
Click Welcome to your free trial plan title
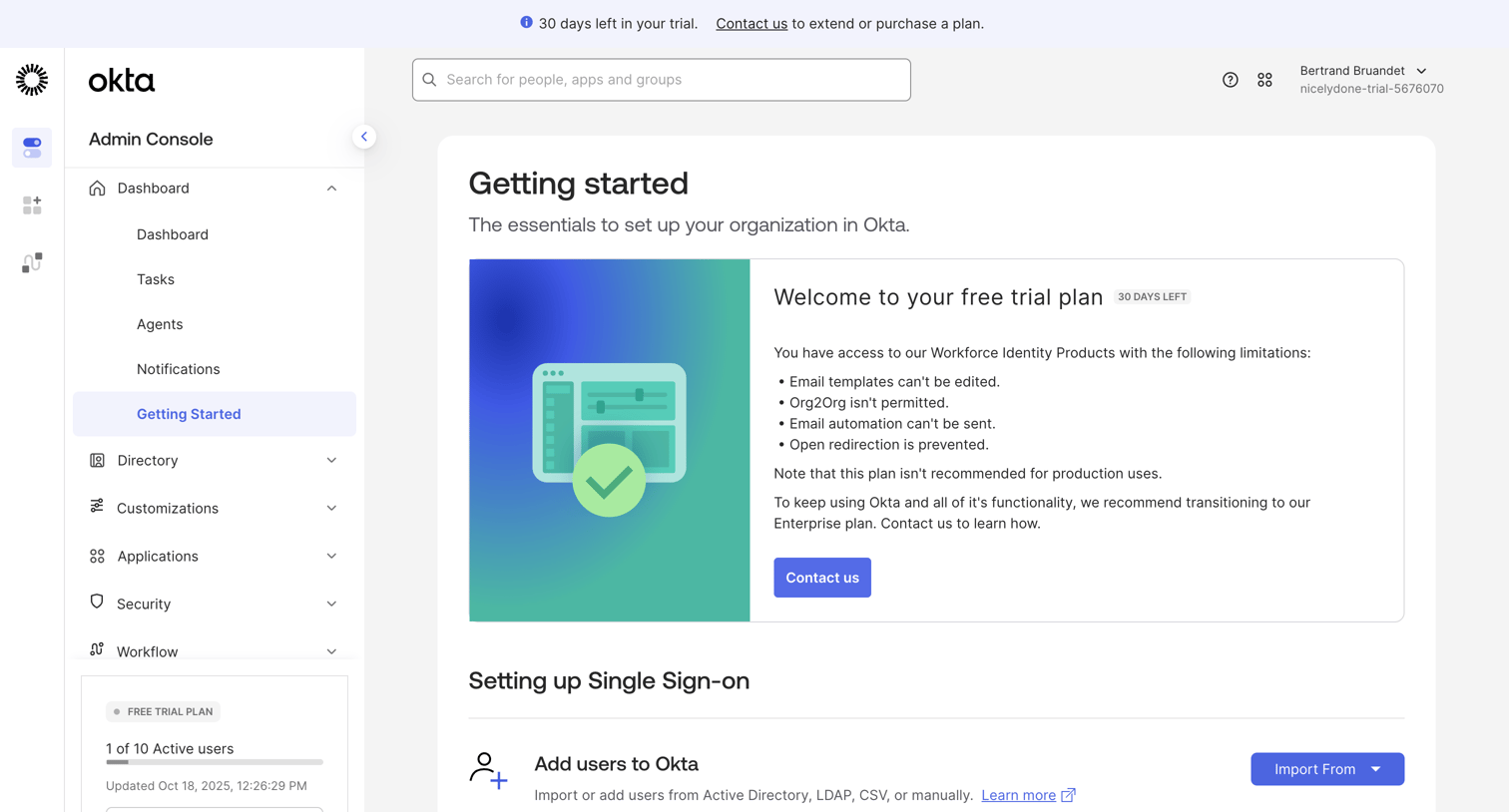[x=938, y=297]
